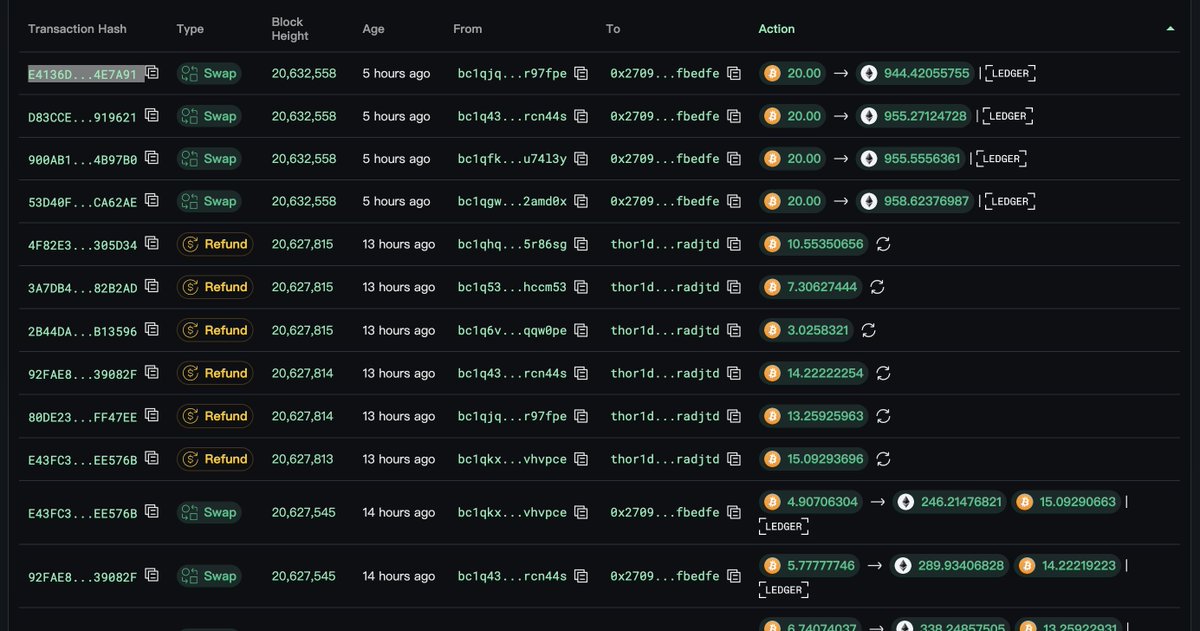Open transaction D83CCE...919621
Viewport: 1200px width, 631px height.
click(x=82, y=116)
